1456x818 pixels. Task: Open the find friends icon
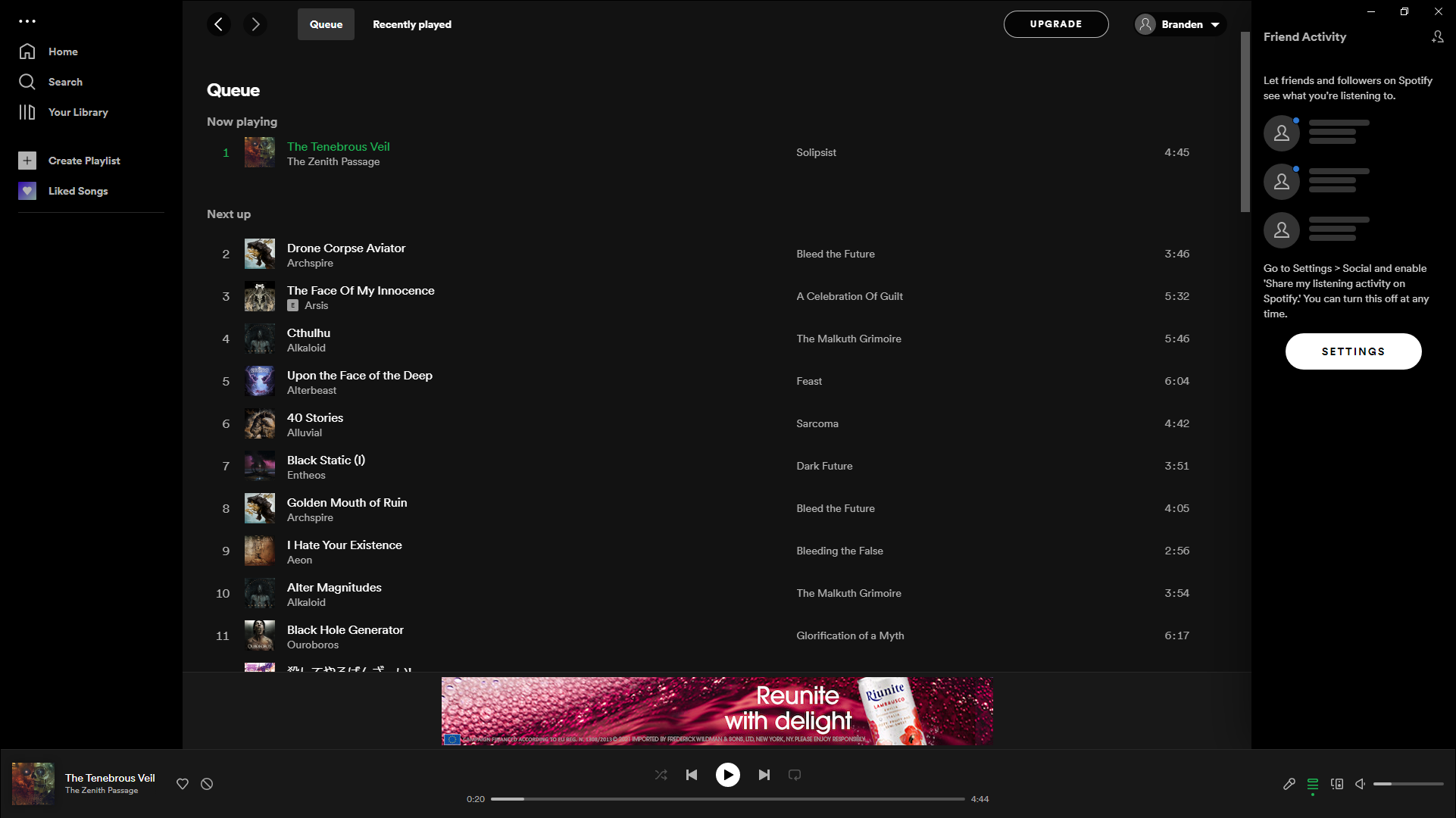(1437, 36)
